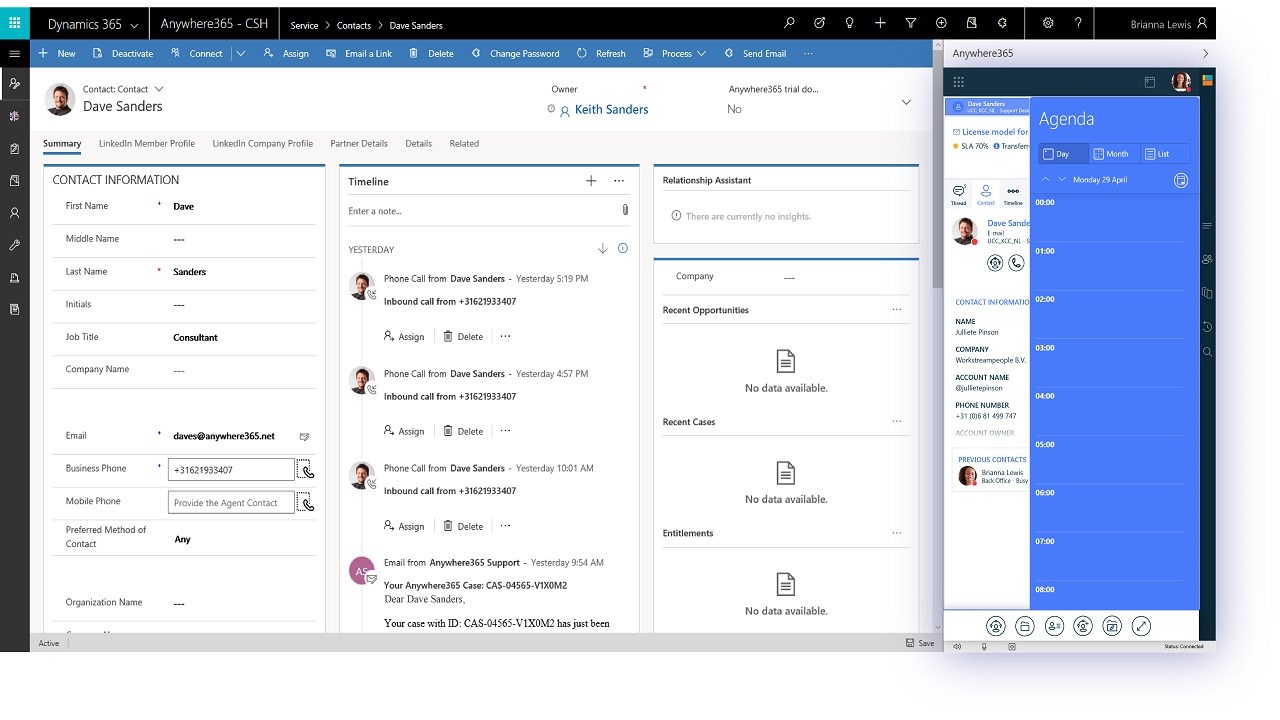
Task: Open the Connect split-button dropdown arrow
Action: click(x=240, y=53)
